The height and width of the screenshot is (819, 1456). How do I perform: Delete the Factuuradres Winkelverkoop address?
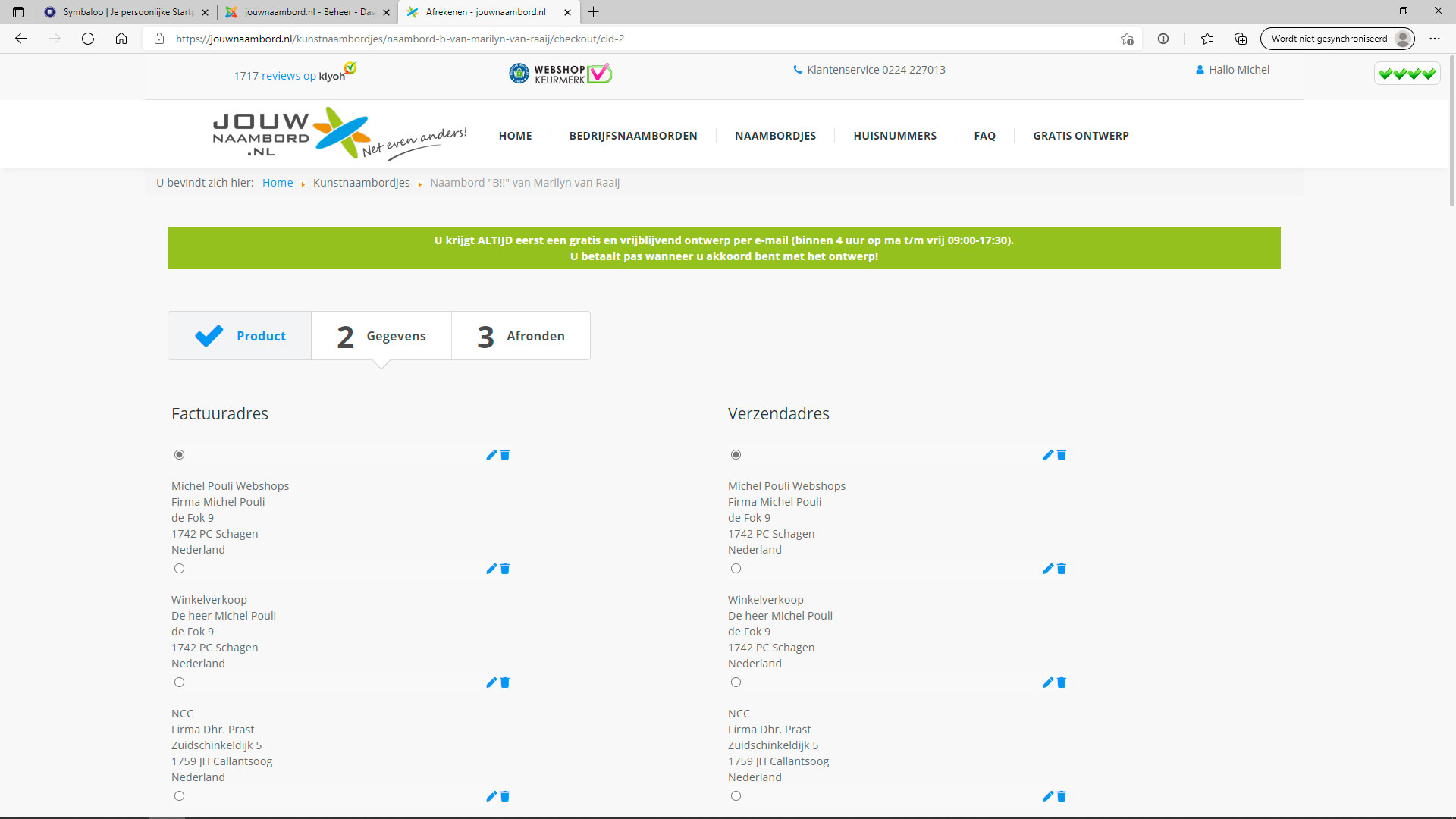pos(505,569)
